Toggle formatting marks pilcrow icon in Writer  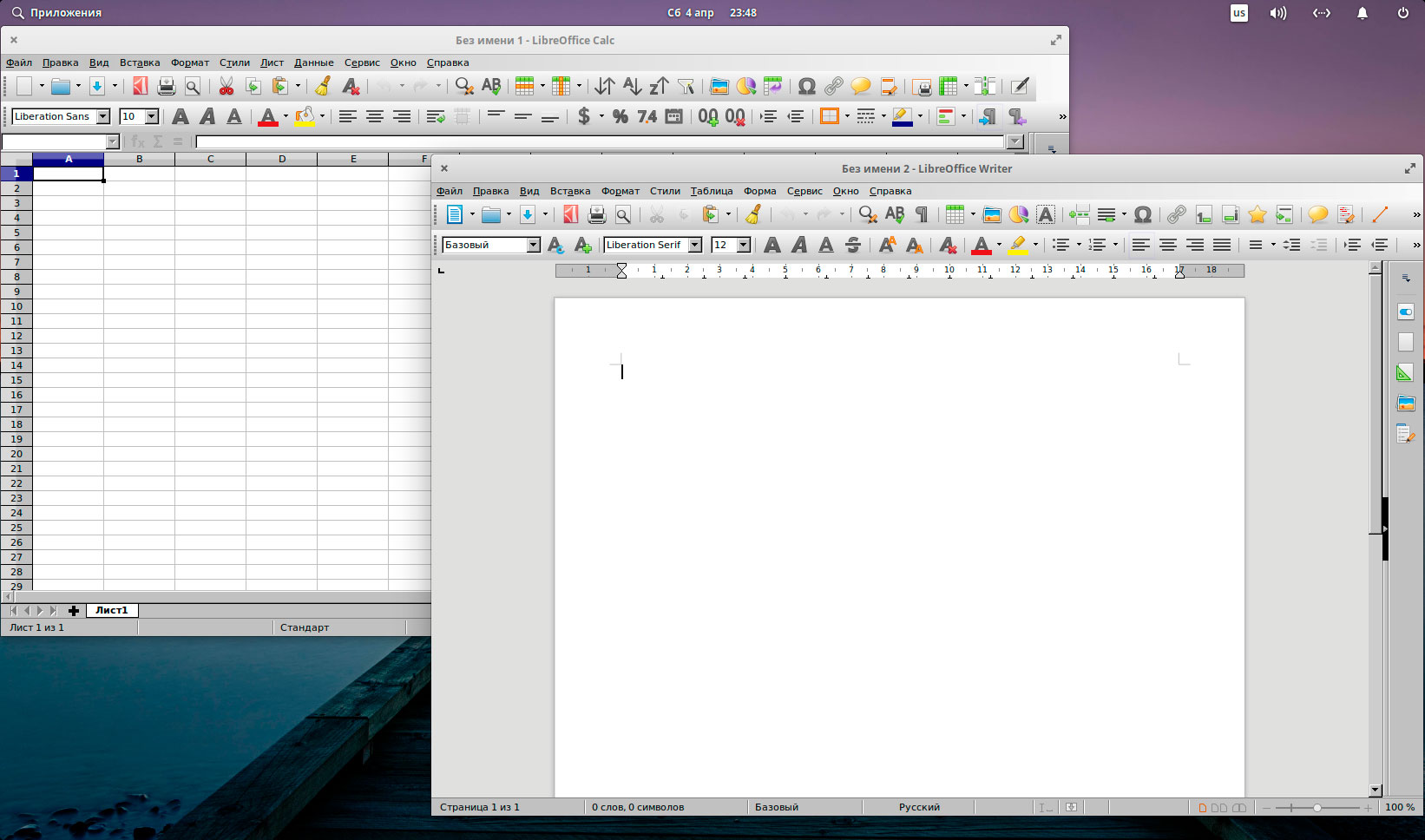click(x=922, y=214)
